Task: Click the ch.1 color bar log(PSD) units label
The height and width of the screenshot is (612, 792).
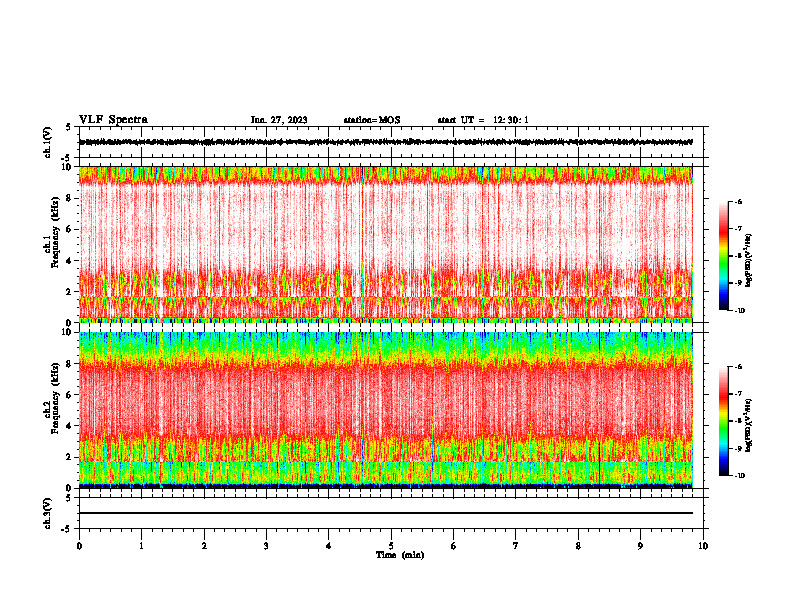Action: click(749, 260)
